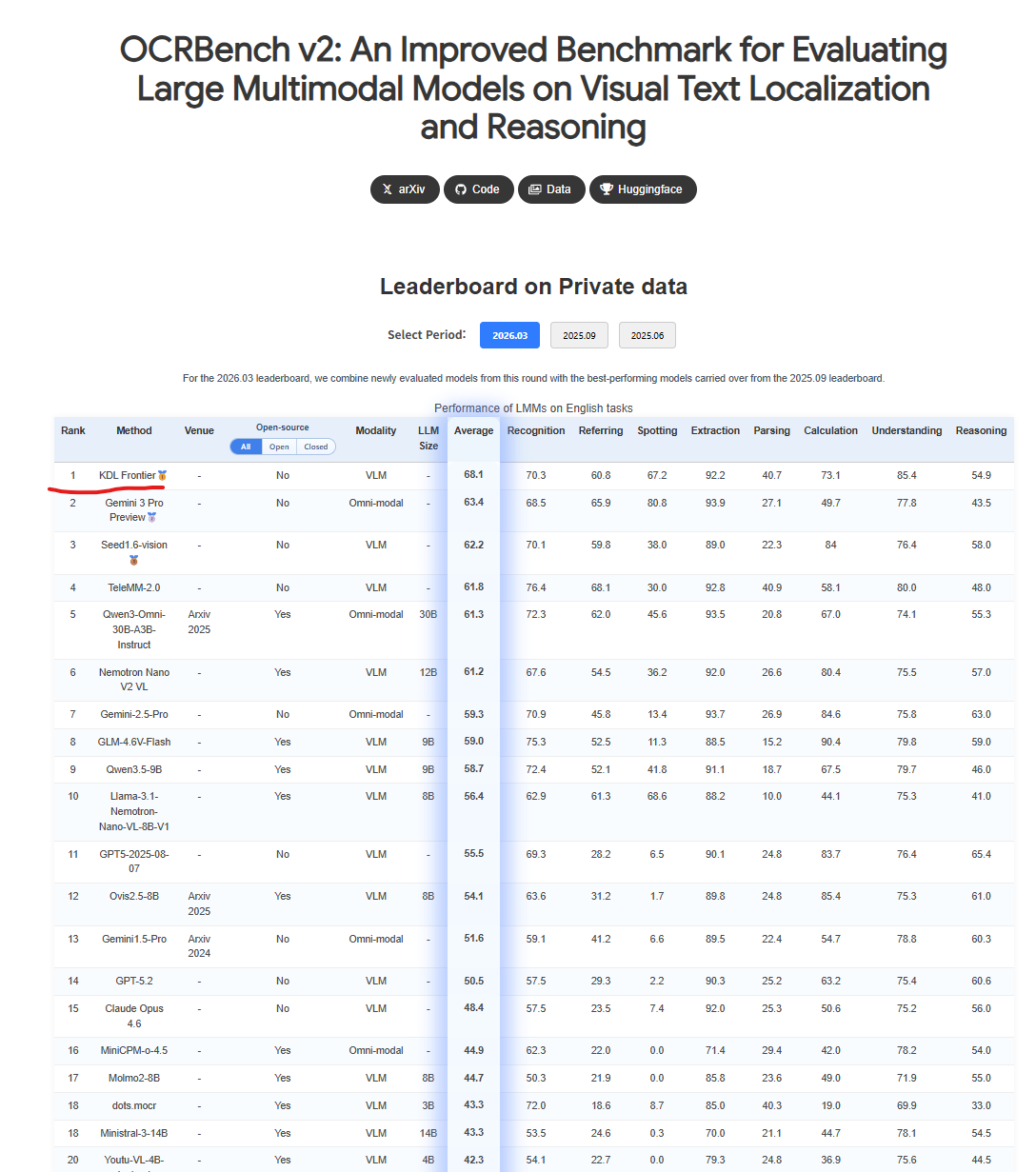Select the All open-source filter
This screenshot has height=1172, width=1036.
(x=246, y=447)
